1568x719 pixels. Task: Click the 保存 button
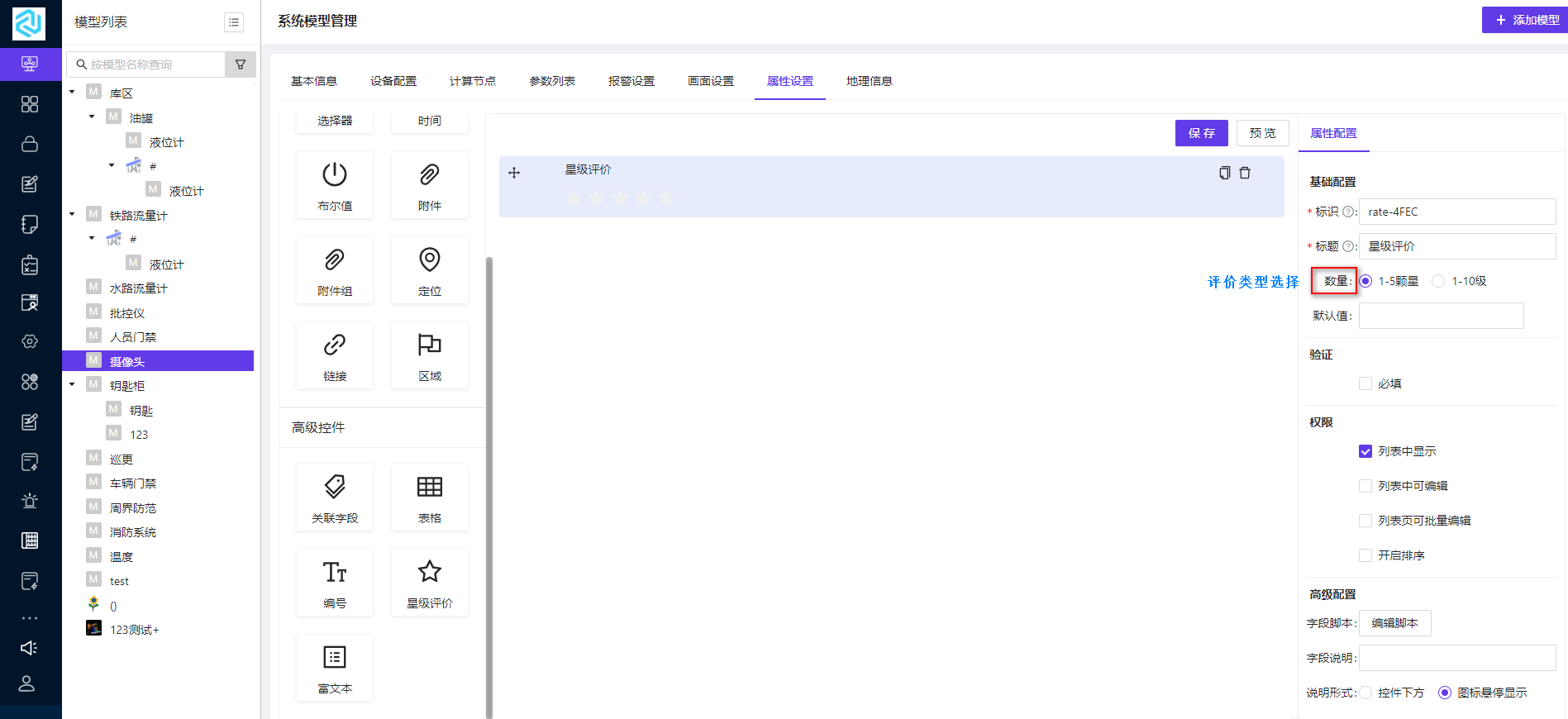1202,133
